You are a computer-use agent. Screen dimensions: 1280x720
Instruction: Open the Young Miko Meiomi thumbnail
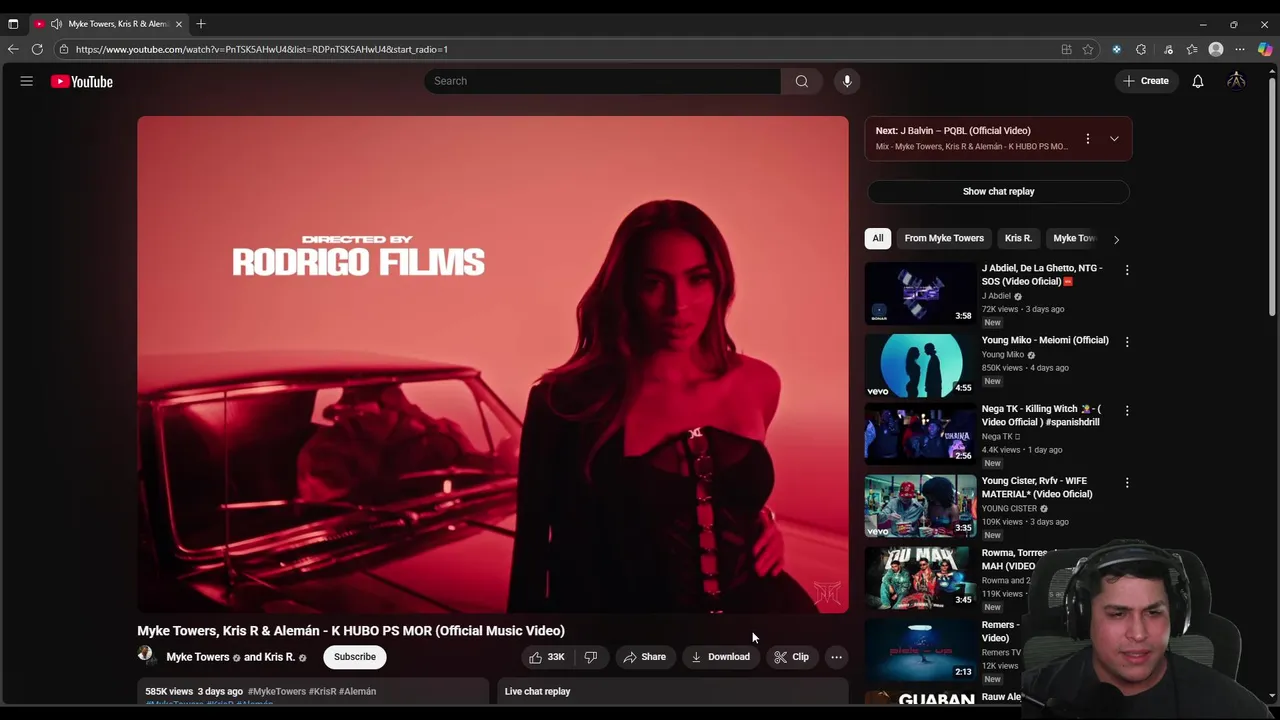coord(920,365)
